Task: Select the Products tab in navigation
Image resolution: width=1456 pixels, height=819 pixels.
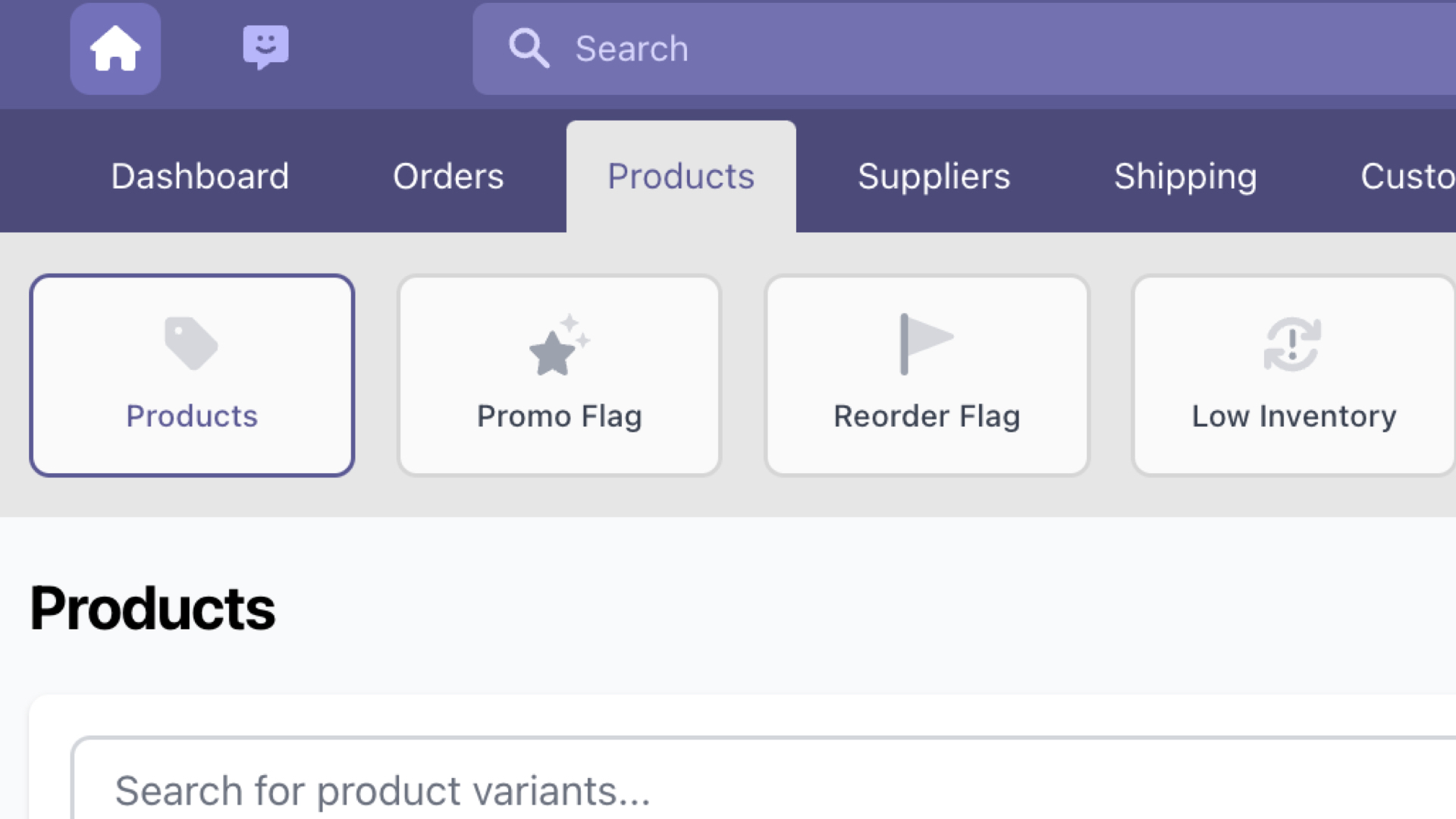Action: pyautogui.click(x=681, y=176)
